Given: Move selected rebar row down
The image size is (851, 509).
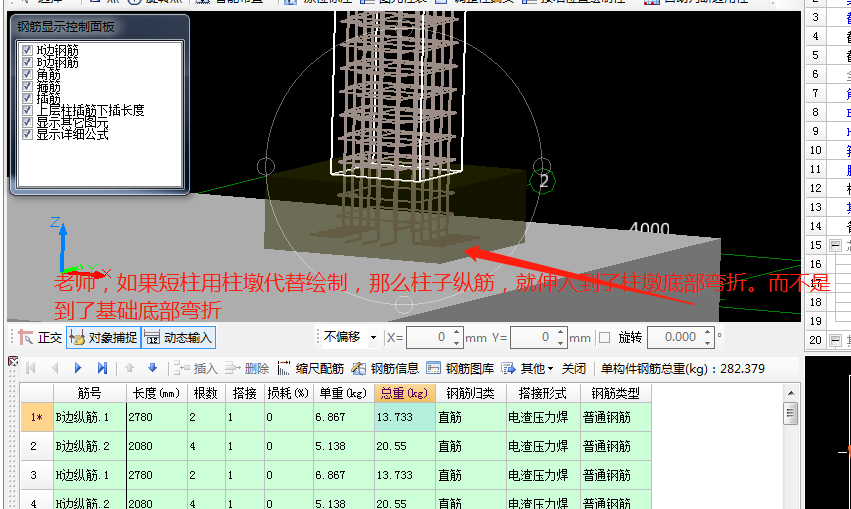Looking at the screenshot, I should coord(153,368).
